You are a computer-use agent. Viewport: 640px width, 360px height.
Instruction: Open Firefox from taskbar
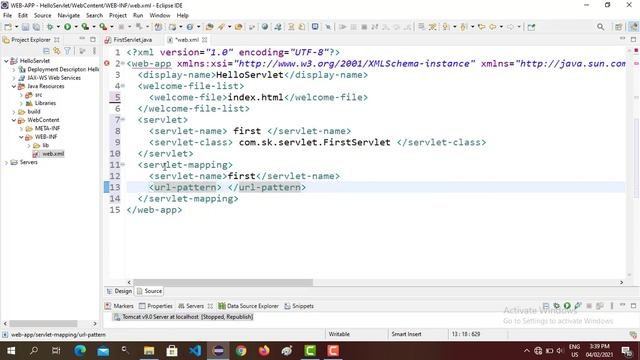point(264,351)
